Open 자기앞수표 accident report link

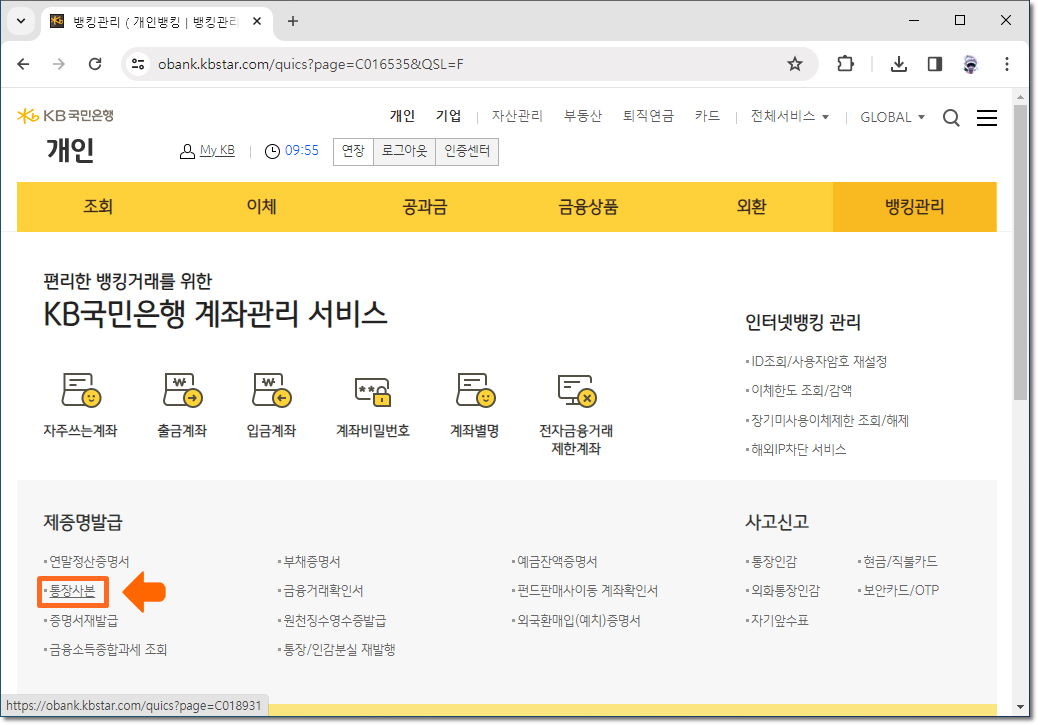pyautogui.click(x=780, y=621)
